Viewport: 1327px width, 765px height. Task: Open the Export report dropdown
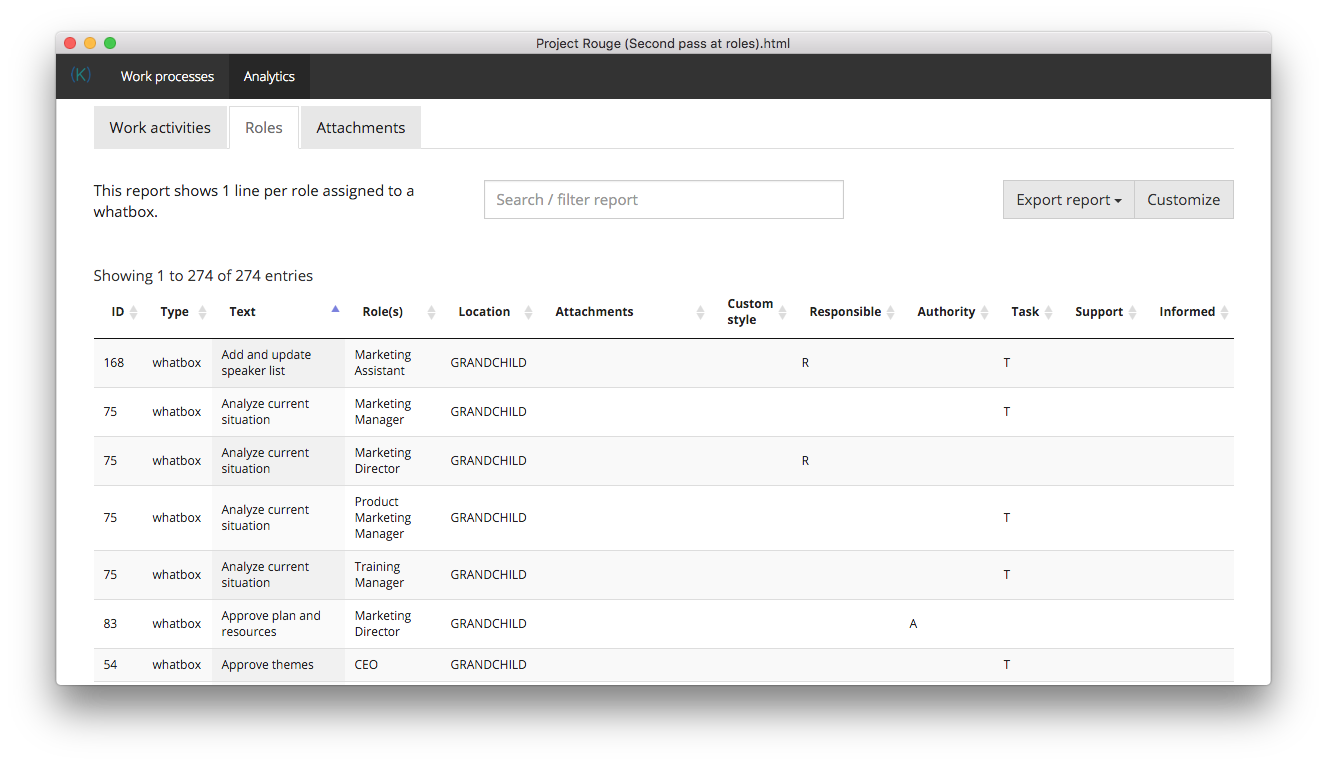click(1069, 200)
